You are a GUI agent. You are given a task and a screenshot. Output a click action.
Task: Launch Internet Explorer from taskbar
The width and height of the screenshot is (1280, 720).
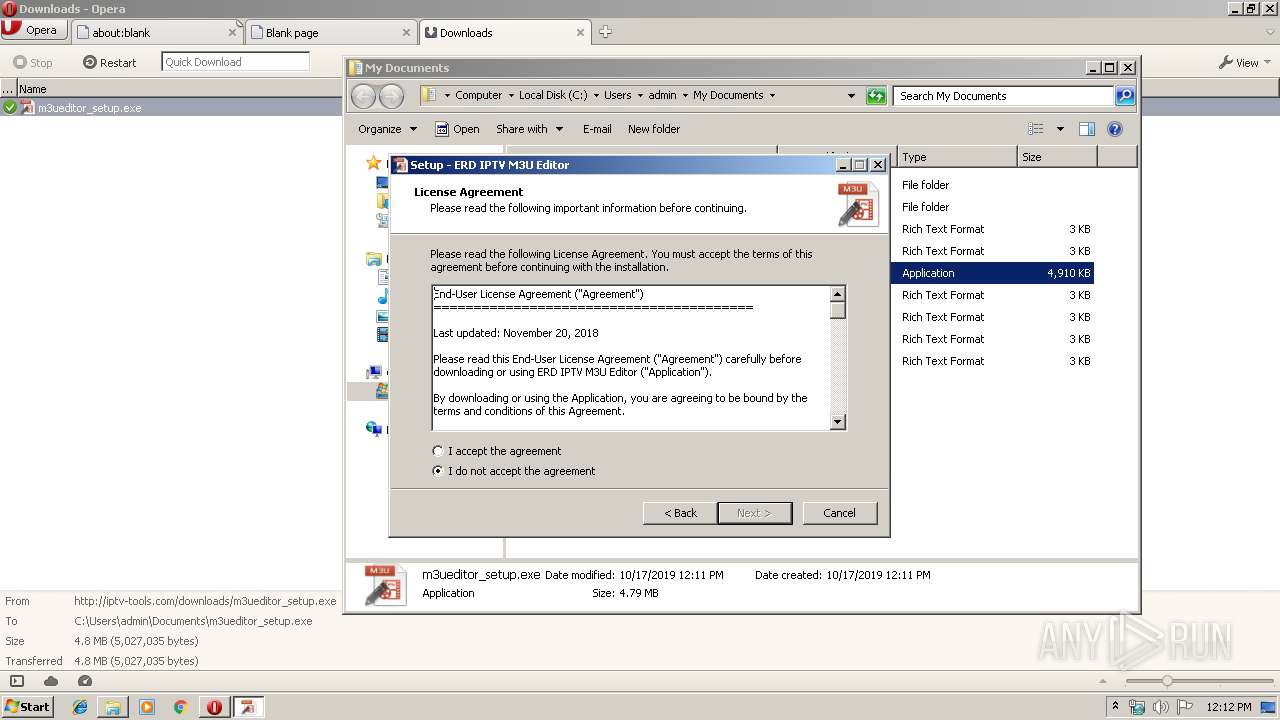[80, 707]
